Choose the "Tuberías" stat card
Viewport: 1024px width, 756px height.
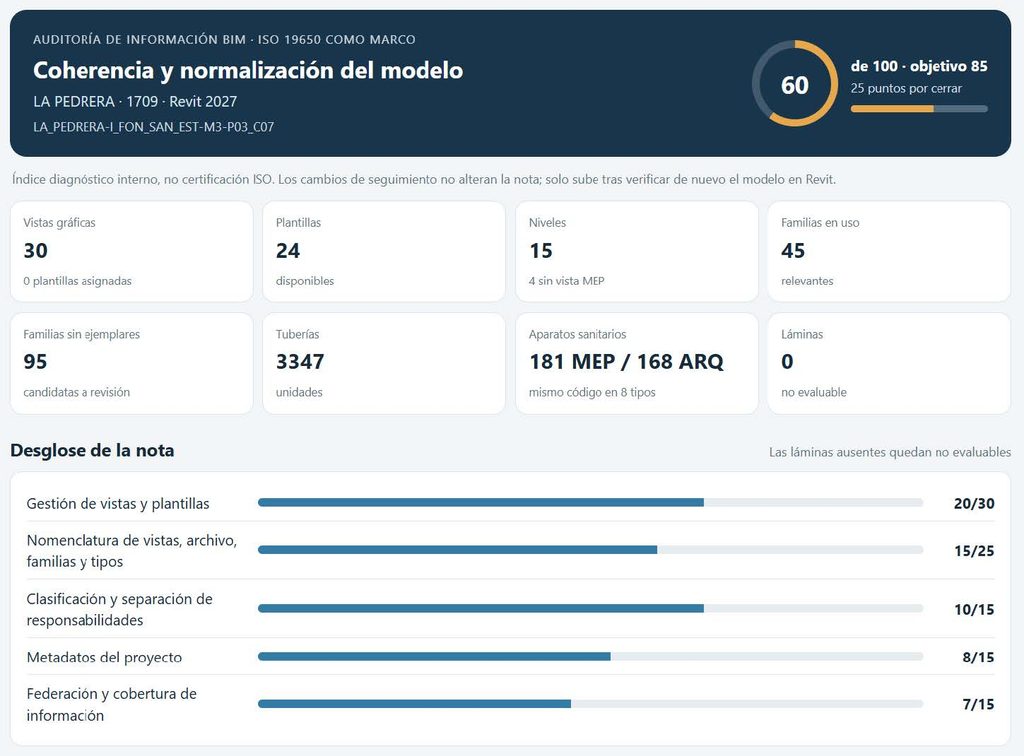click(384, 363)
